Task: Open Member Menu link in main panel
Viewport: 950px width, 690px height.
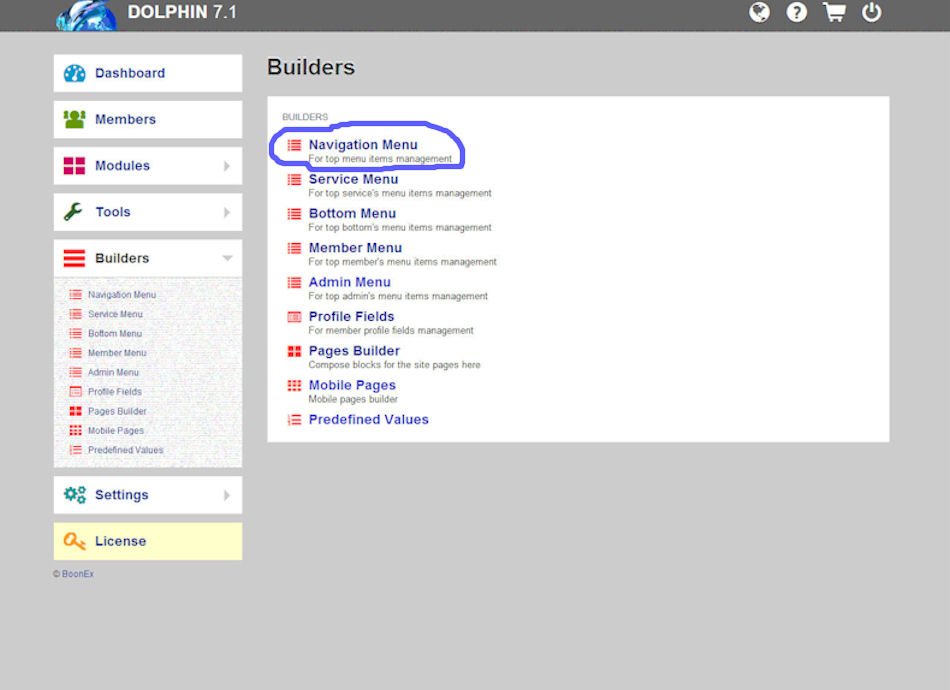Action: coord(355,248)
